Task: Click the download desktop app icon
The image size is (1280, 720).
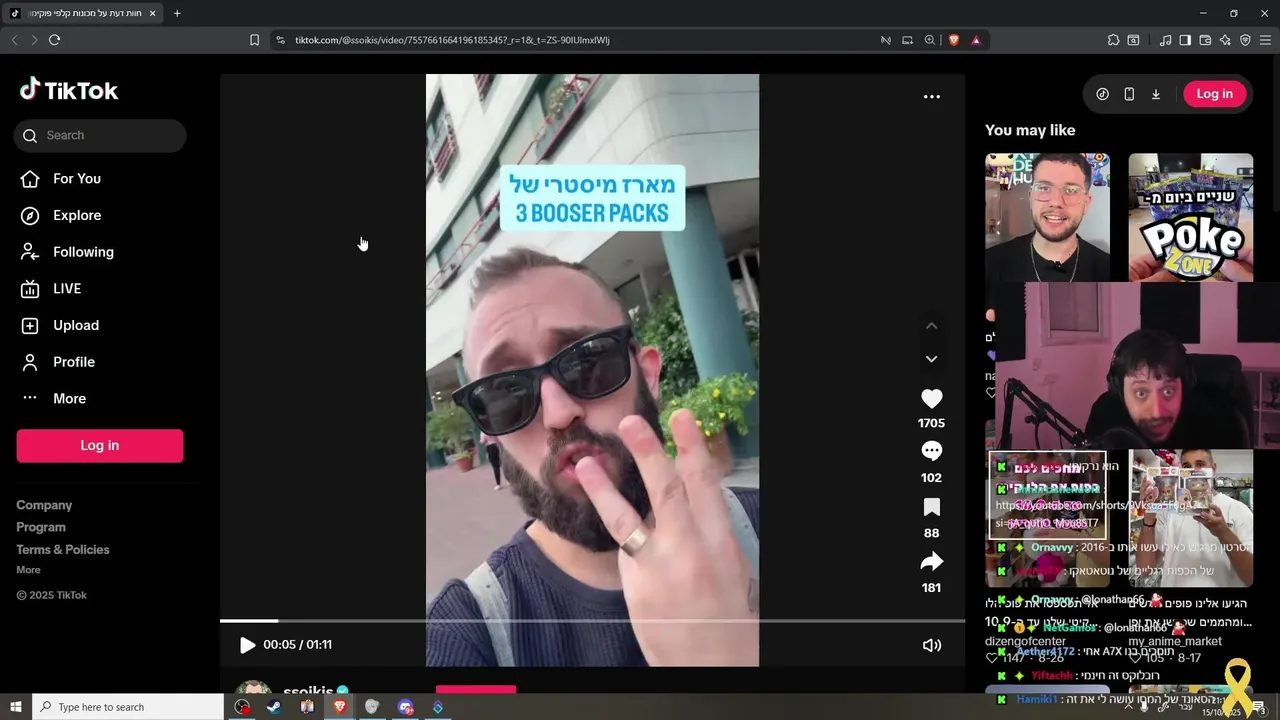Action: tap(1156, 94)
